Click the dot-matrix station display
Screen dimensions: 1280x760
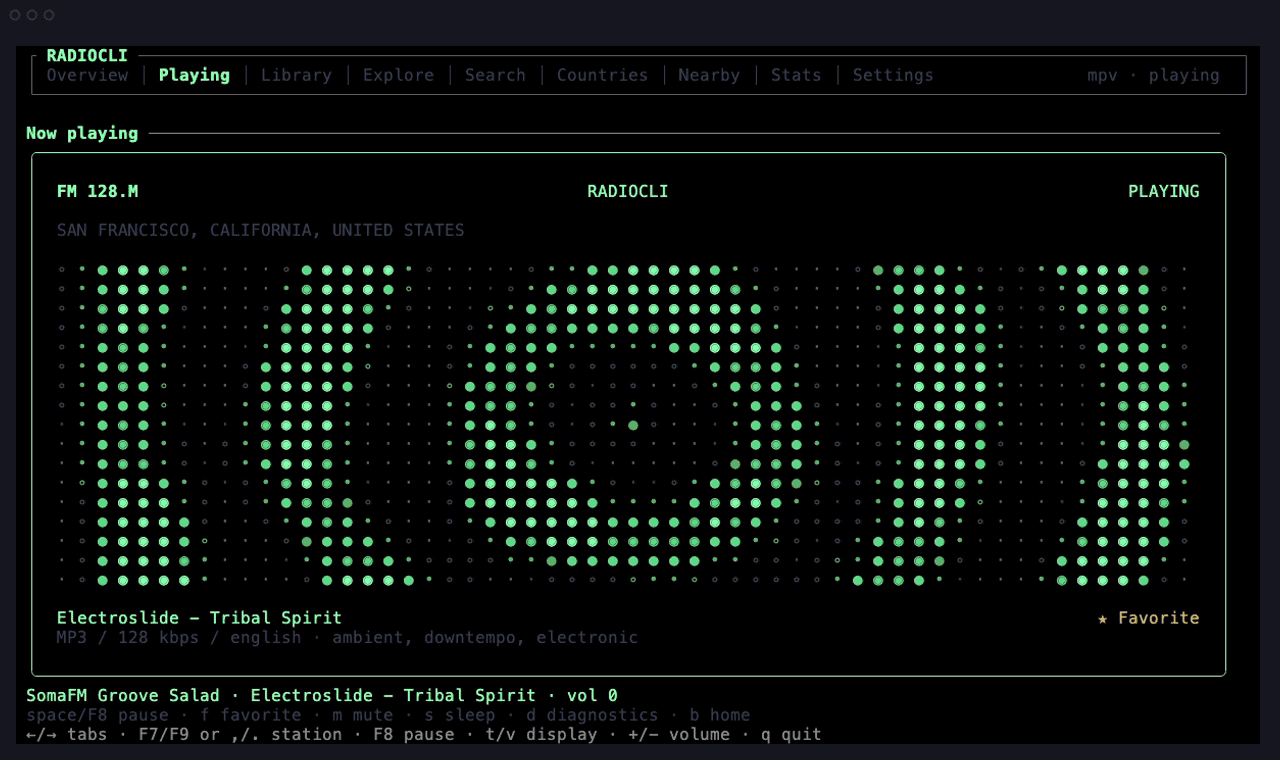[x=624, y=424]
